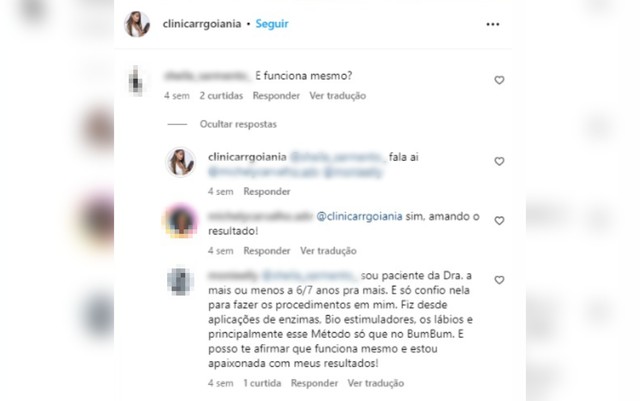Like the 'sim, amando o resultado!' reply
This screenshot has height=401, width=640.
[499, 221]
